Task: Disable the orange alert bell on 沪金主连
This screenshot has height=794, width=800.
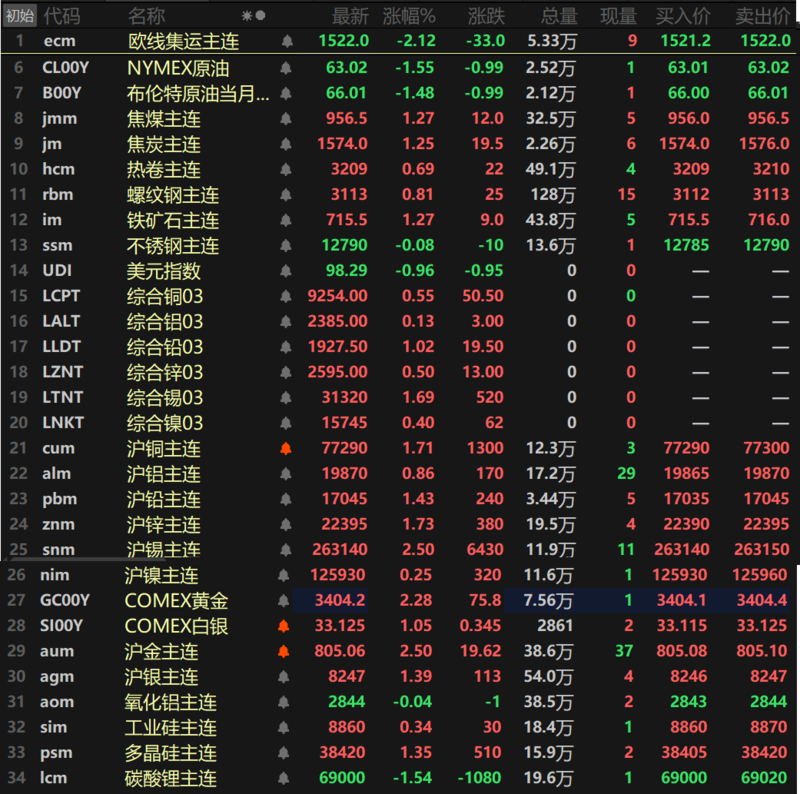Action: coord(284,652)
